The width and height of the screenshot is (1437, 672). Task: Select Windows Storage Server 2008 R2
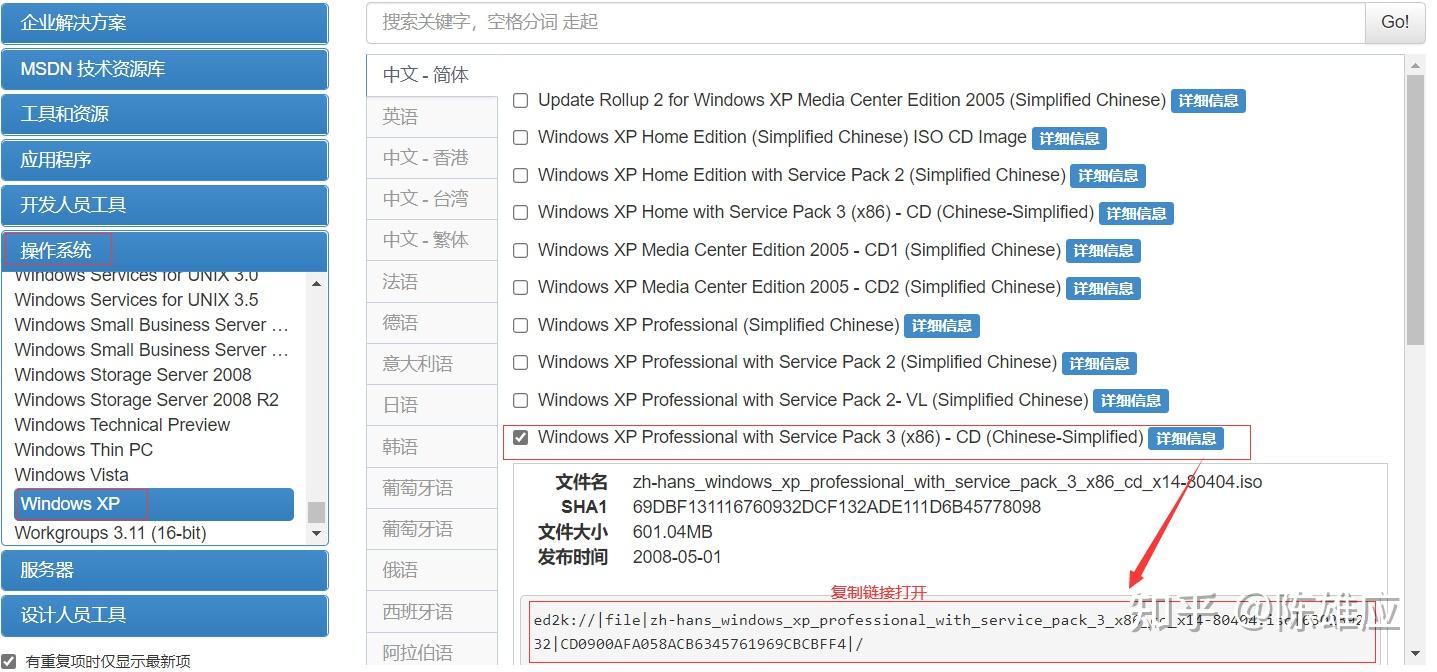(147, 399)
